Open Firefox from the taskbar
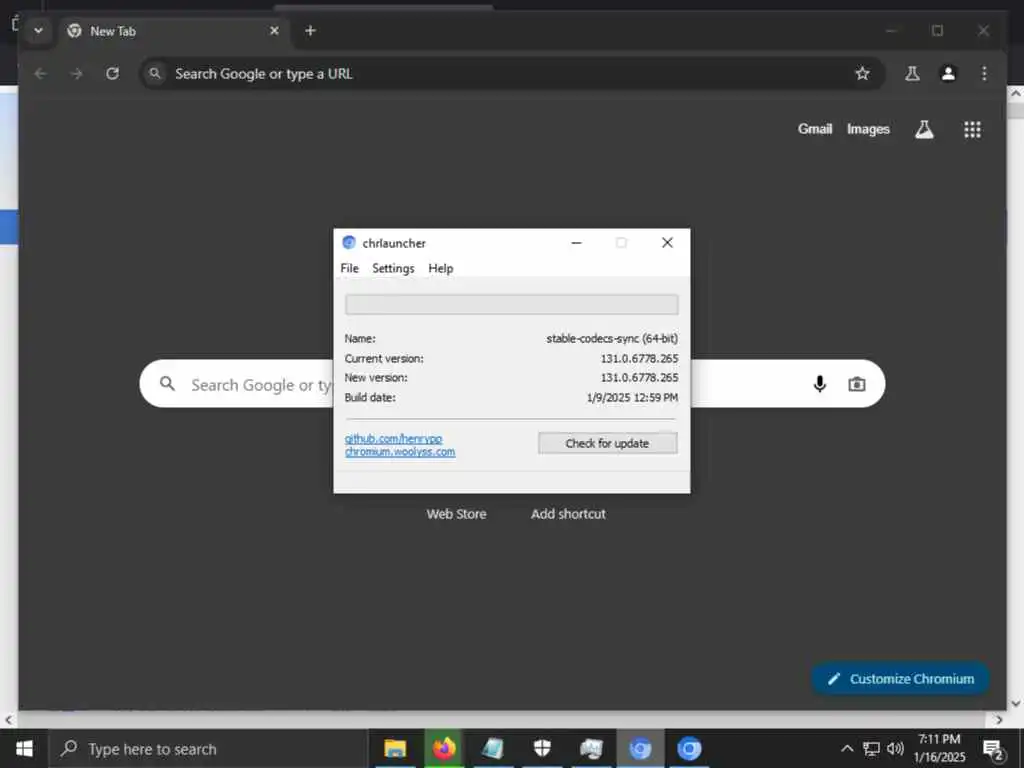This screenshot has width=1024, height=768. (444, 748)
